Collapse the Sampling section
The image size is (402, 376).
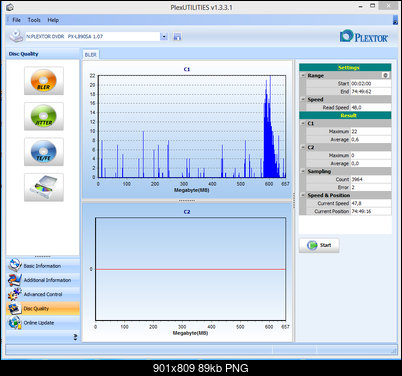click(x=303, y=171)
